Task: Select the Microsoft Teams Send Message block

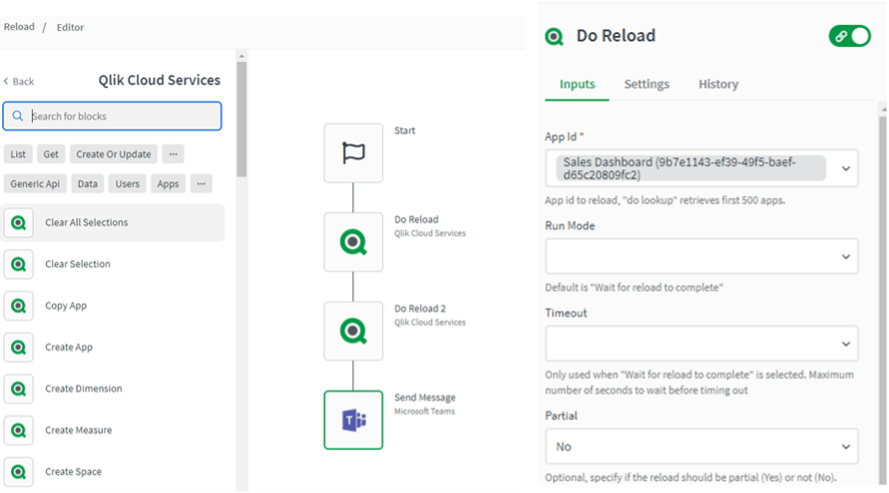Action: coord(353,420)
